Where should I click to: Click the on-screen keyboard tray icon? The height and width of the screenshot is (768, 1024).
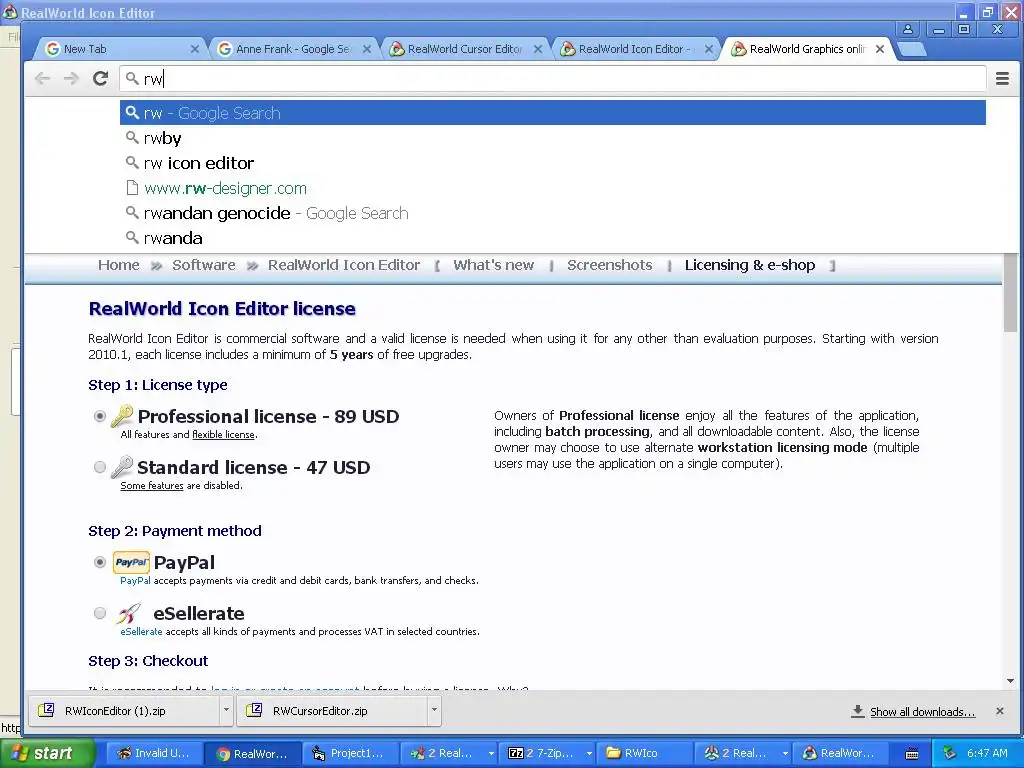click(x=912, y=754)
